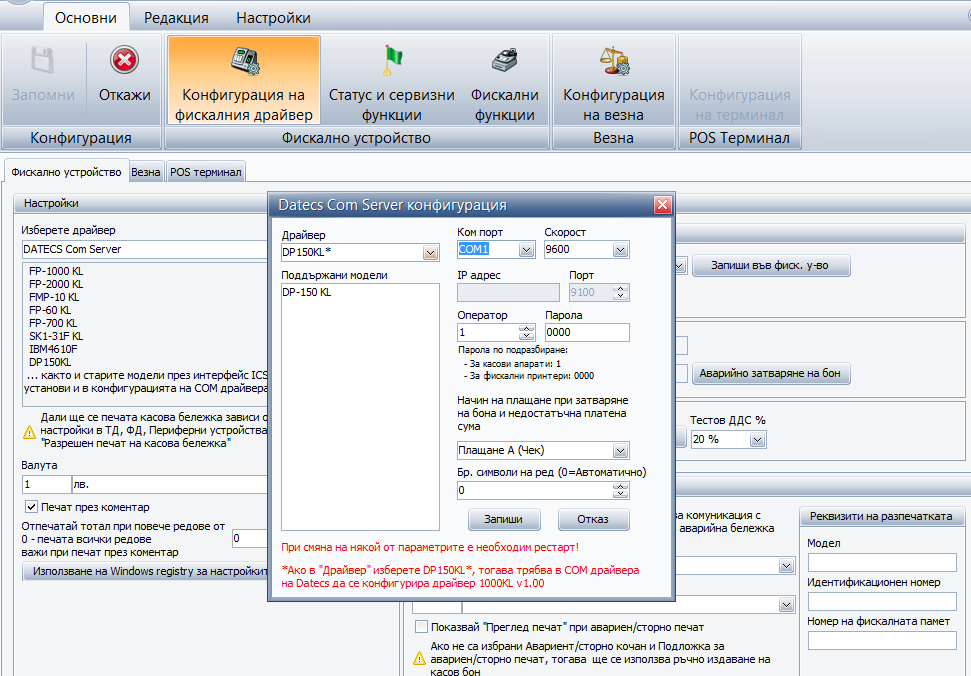Click FP-700 KL in driver list
Screen dimensions: 971x676
[x=53, y=323]
